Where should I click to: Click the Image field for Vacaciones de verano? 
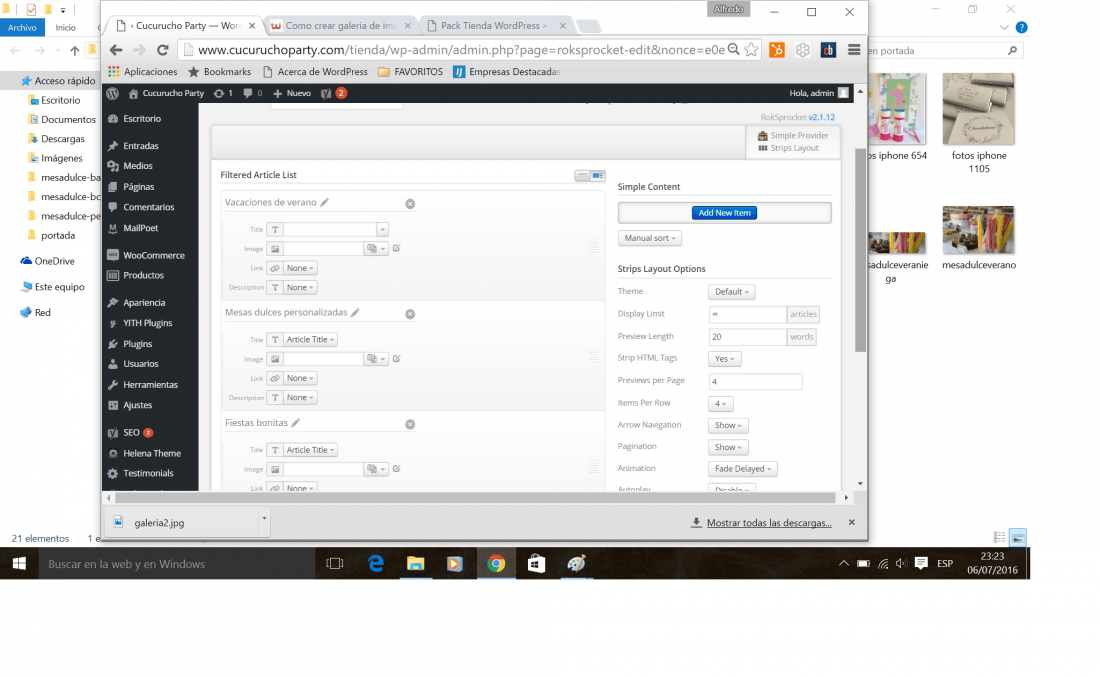tap(323, 248)
